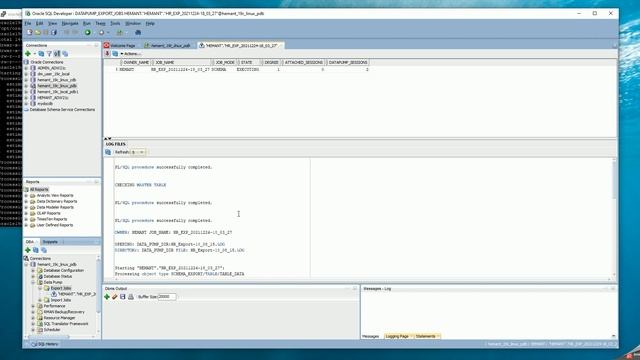Open dropdown arrow next to New Connection plus
This screenshot has width=640, height=360.
coord(35,54)
